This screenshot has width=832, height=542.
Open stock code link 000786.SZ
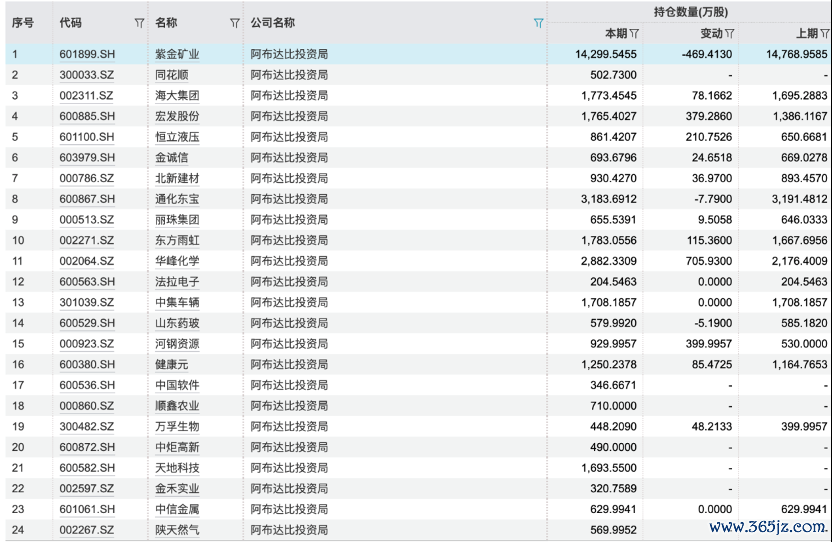click(86, 178)
